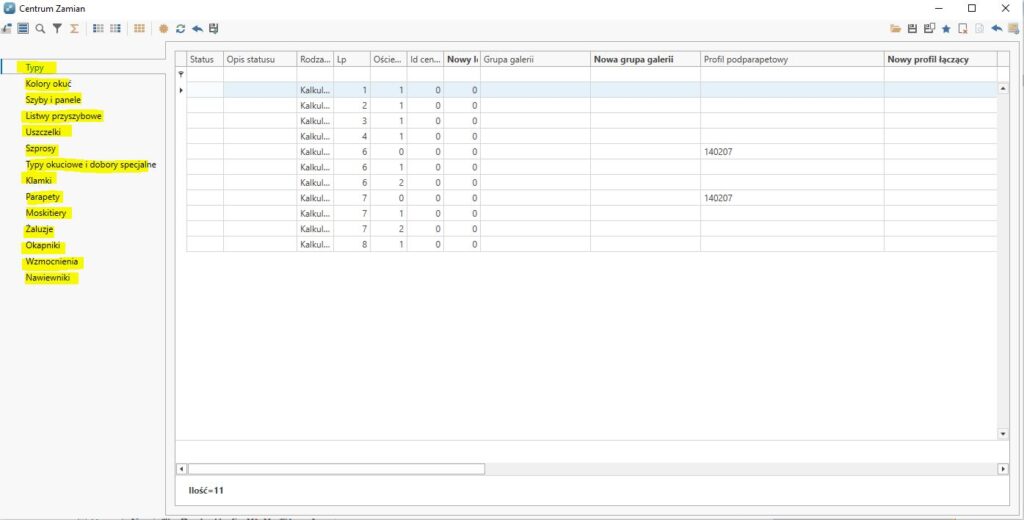Click the Grupa galerii column header
The height and width of the screenshot is (520, 1024).
pyautogui.click(x=536, y=59)
